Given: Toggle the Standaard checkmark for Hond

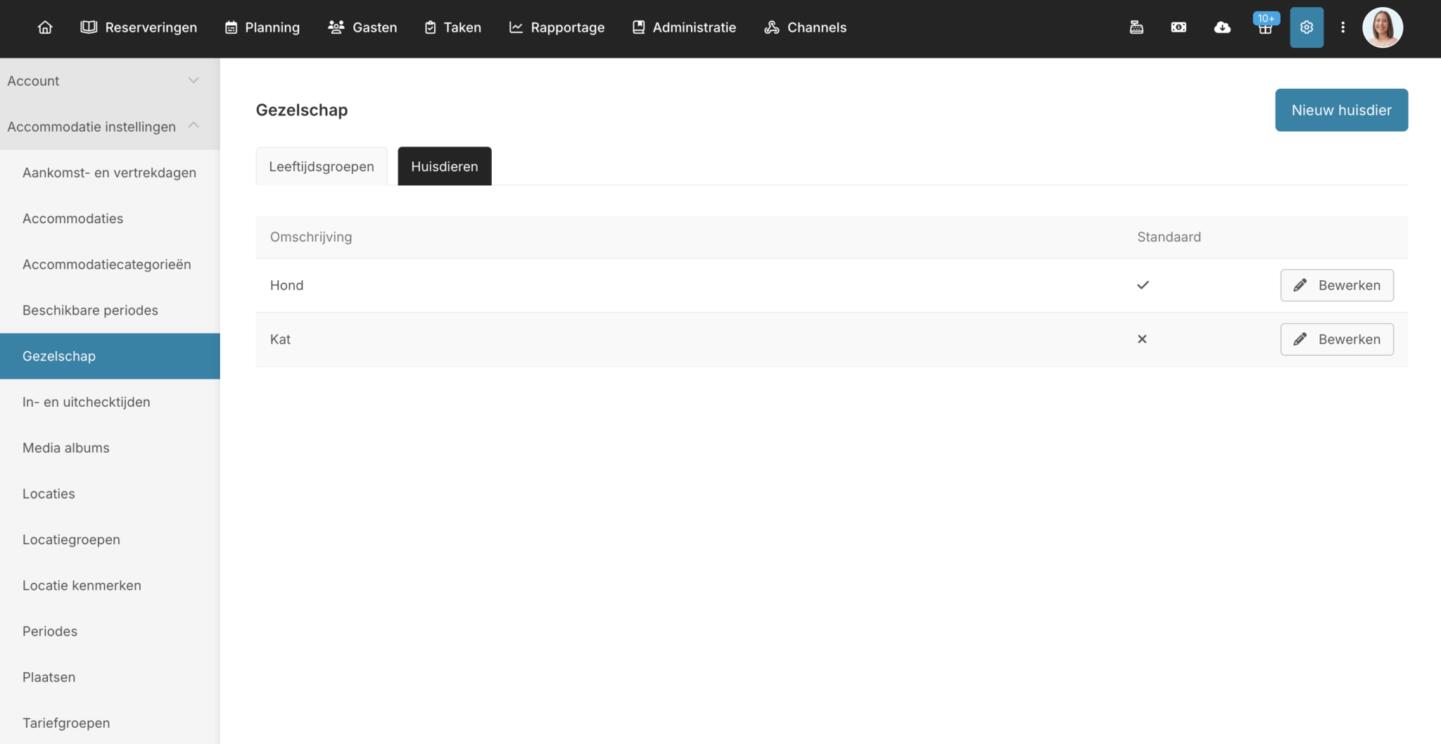Looking at the screenshot, I should click(x=1143, y=285).
